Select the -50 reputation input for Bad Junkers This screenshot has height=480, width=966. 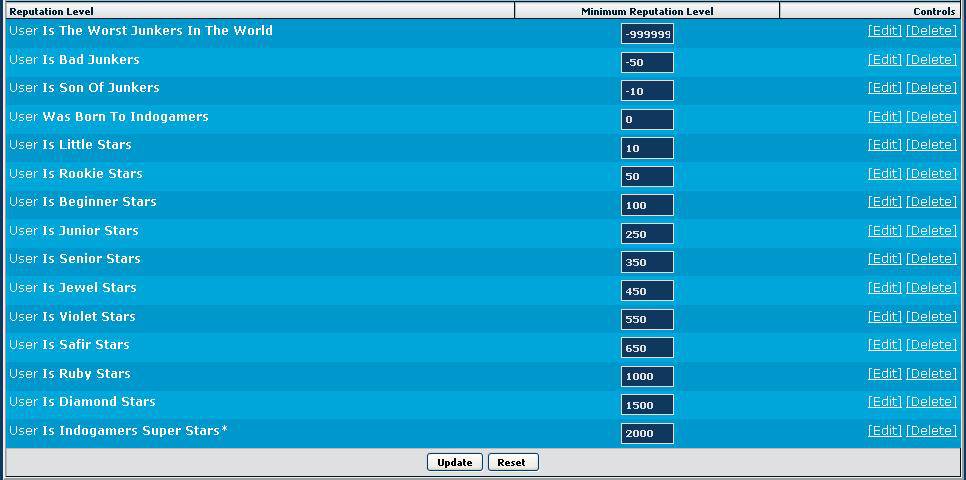click(647, 63)
